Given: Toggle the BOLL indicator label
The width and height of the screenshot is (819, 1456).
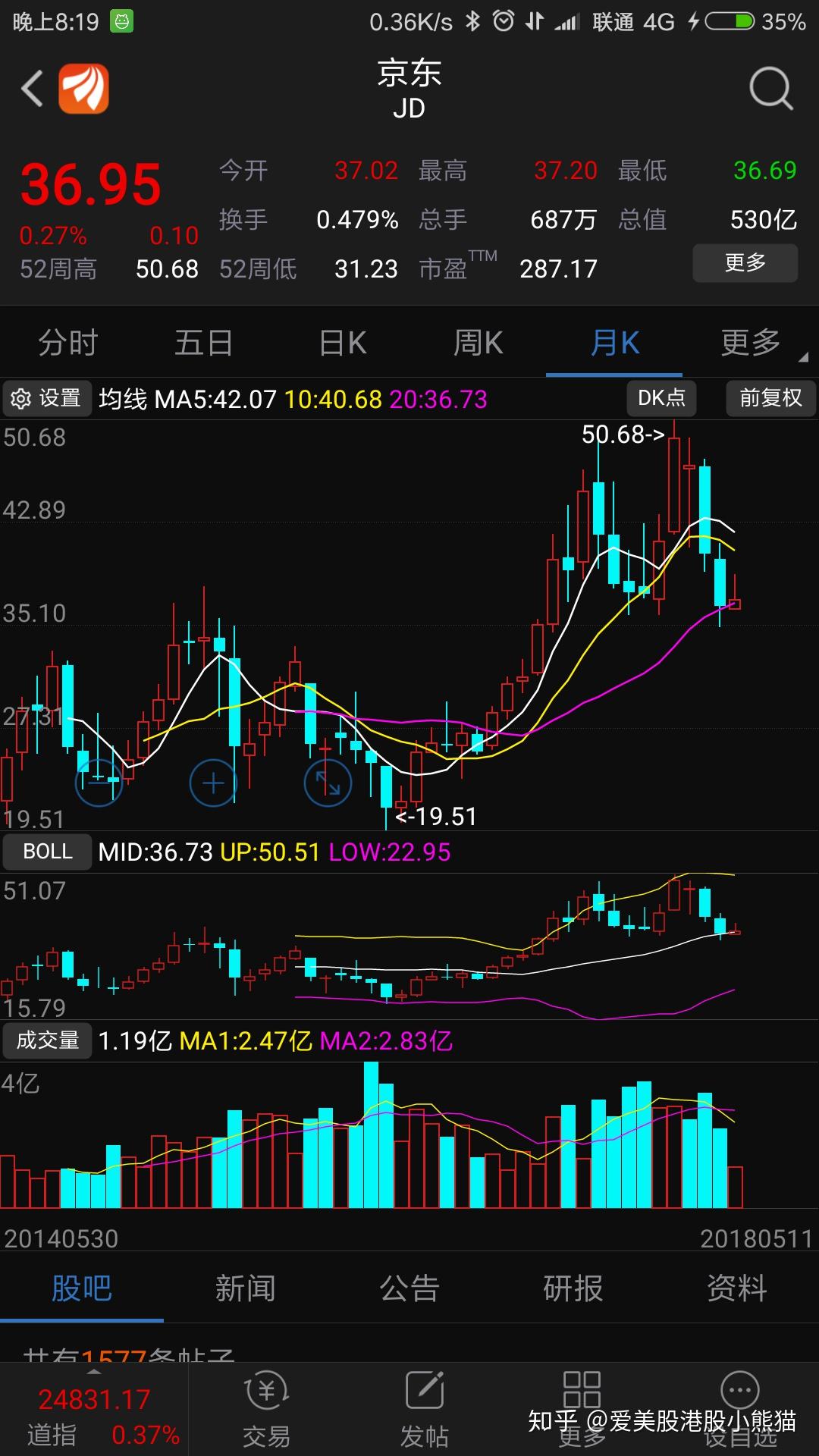Looking at the screenshot, I should tap(47, 852).
